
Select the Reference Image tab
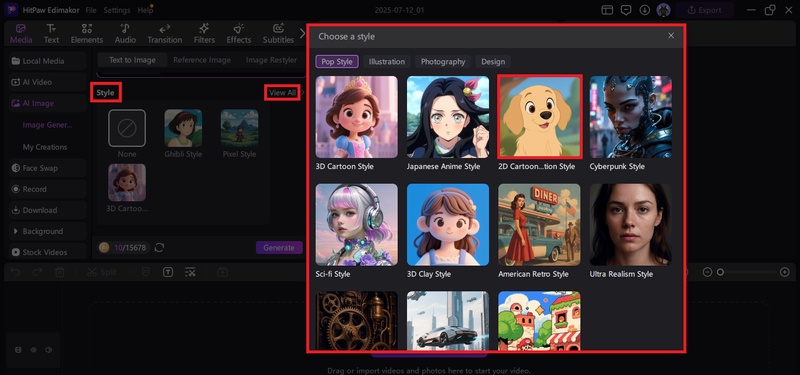[202, 60]
